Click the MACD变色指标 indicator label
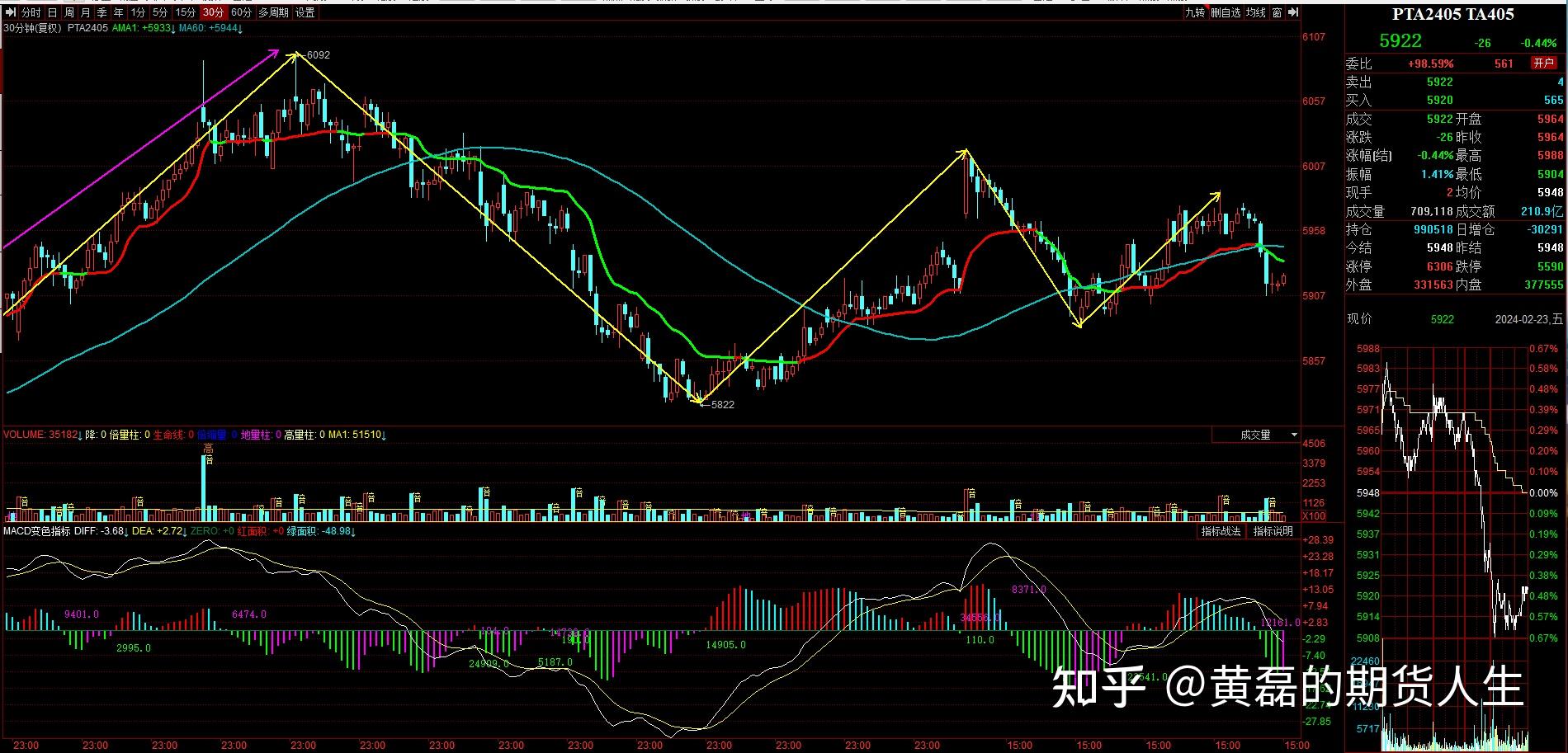The height and width of the screenshot is (753, 1568). coord(37,532)
